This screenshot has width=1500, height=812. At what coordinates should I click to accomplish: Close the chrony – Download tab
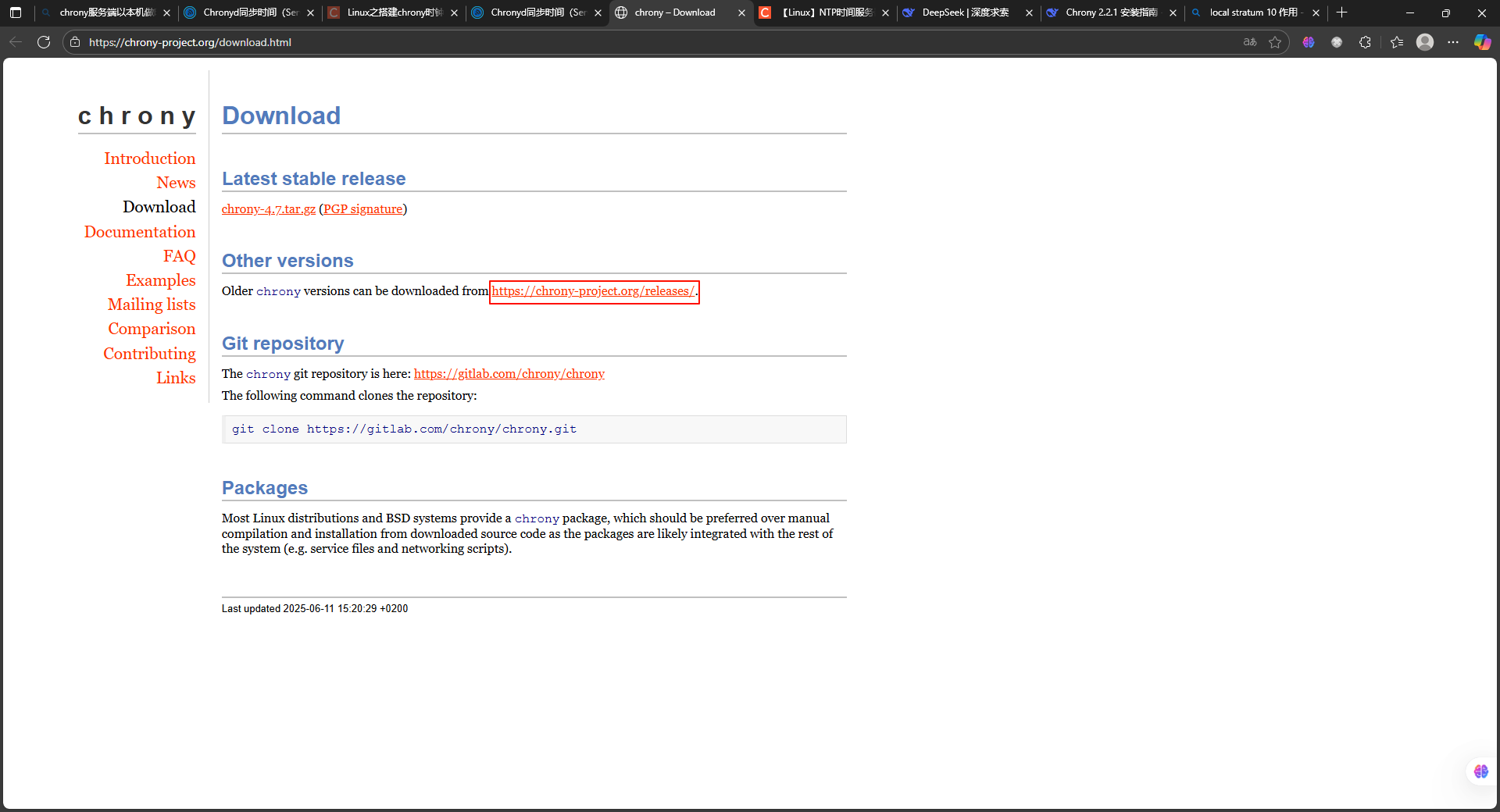741,12
